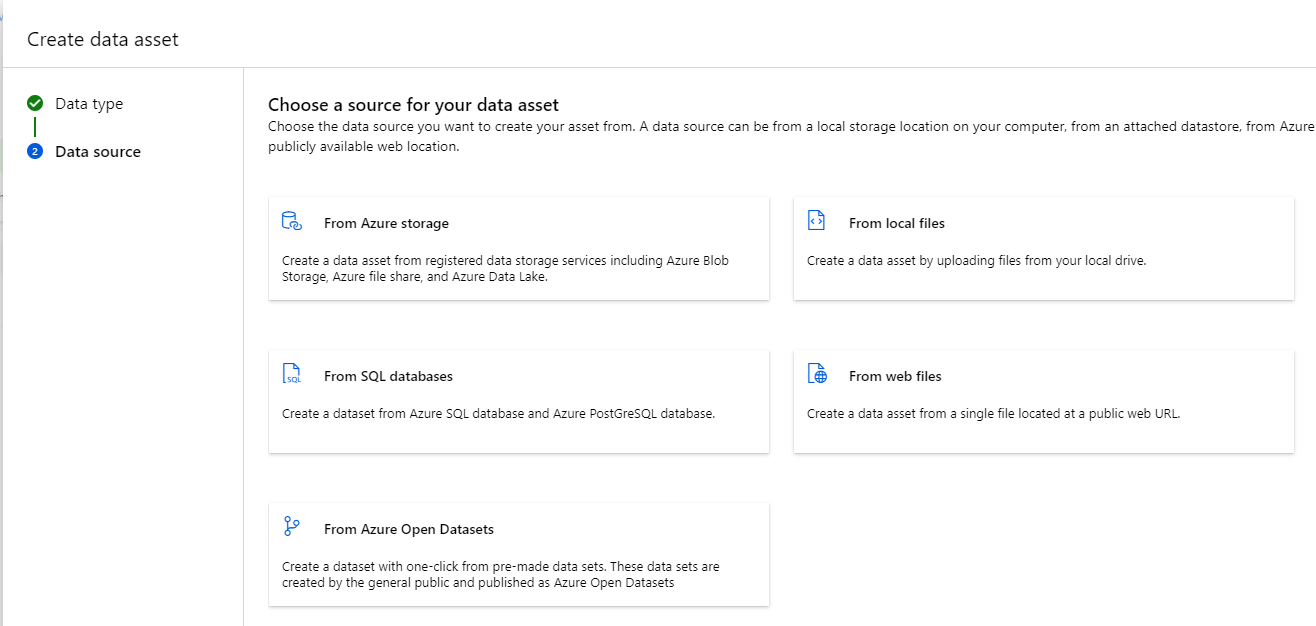The image size is (1316, 626).
Task: Click the green checkmark beside Data type
Action: 35,103
